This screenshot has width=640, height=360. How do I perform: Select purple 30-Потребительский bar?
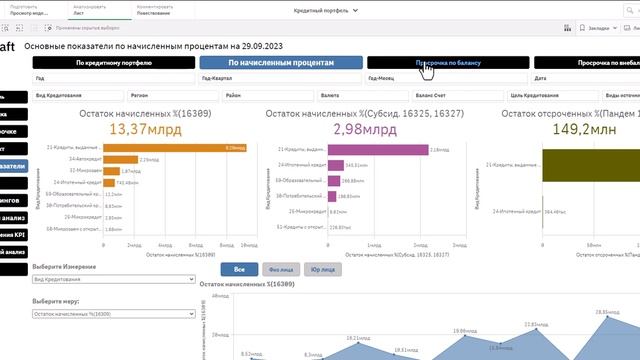(x=332, y=196)
